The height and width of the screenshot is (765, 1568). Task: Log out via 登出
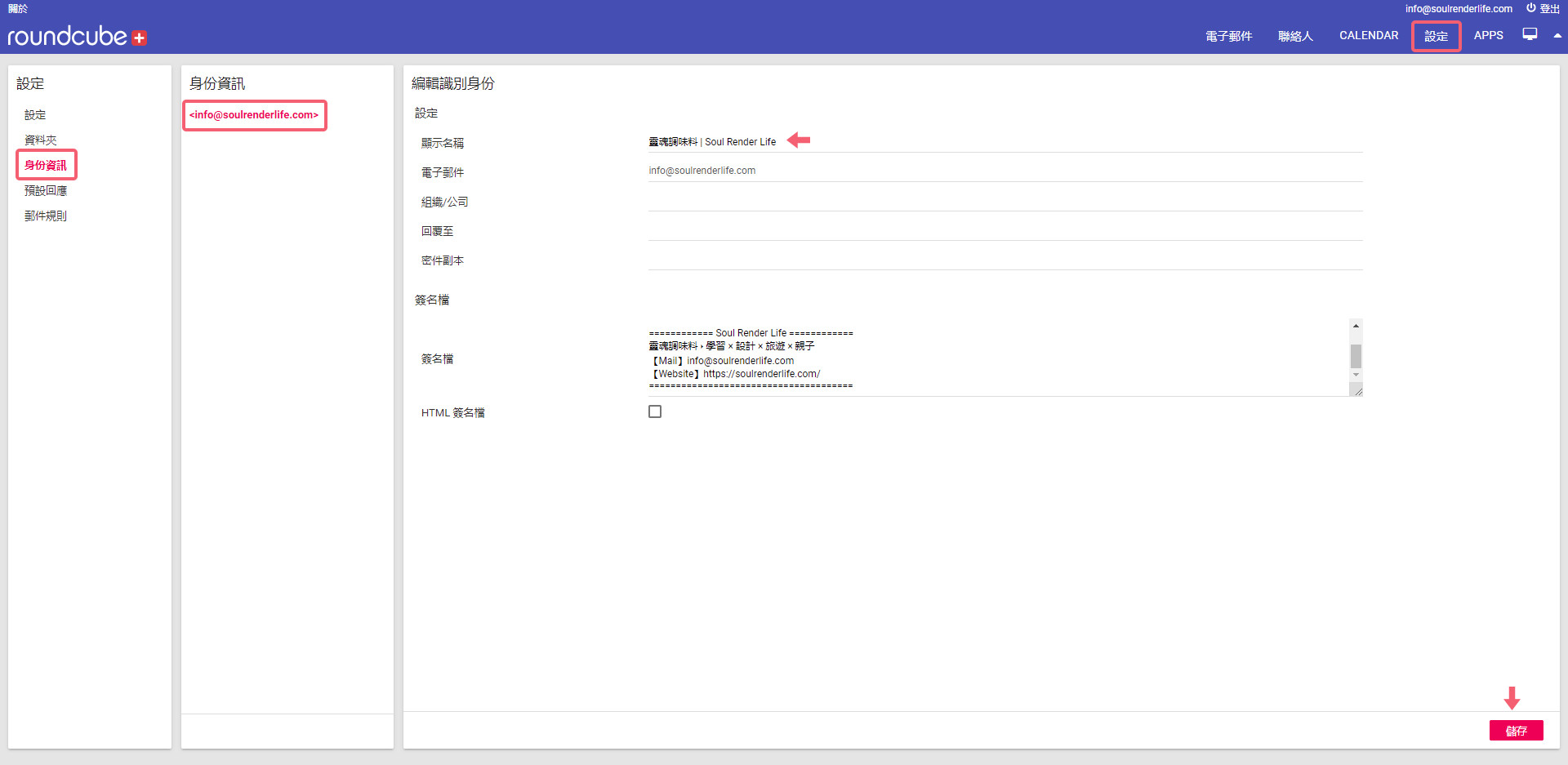1549,9
